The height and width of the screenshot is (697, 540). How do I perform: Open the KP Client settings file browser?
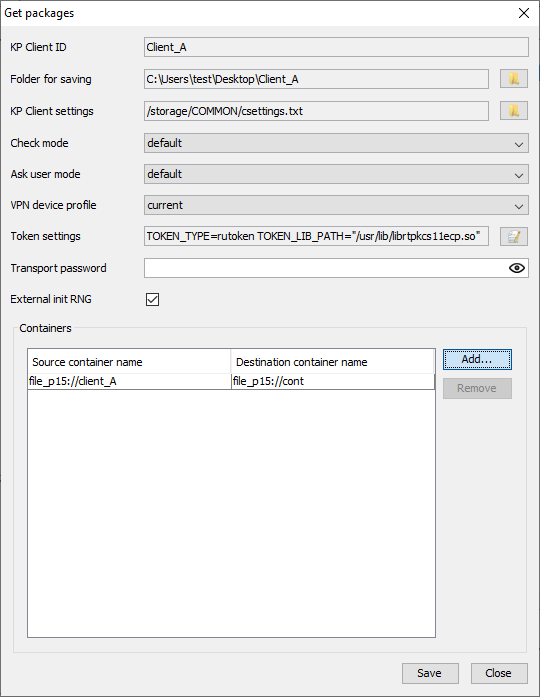click(x=514, y=111)
